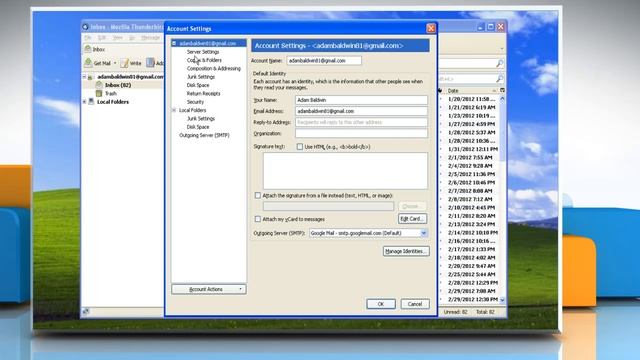Viewport: 640px width, 360px height.
Task: Click the Organization field
Action: tap(361, 133)
